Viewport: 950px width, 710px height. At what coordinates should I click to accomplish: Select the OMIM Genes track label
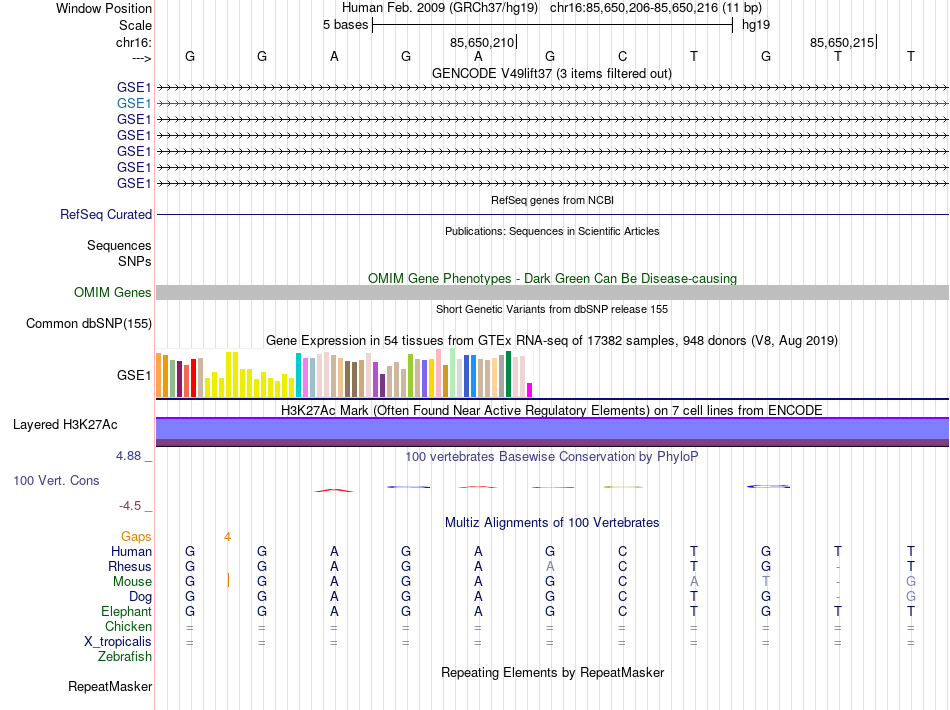(x=113, y=293)
